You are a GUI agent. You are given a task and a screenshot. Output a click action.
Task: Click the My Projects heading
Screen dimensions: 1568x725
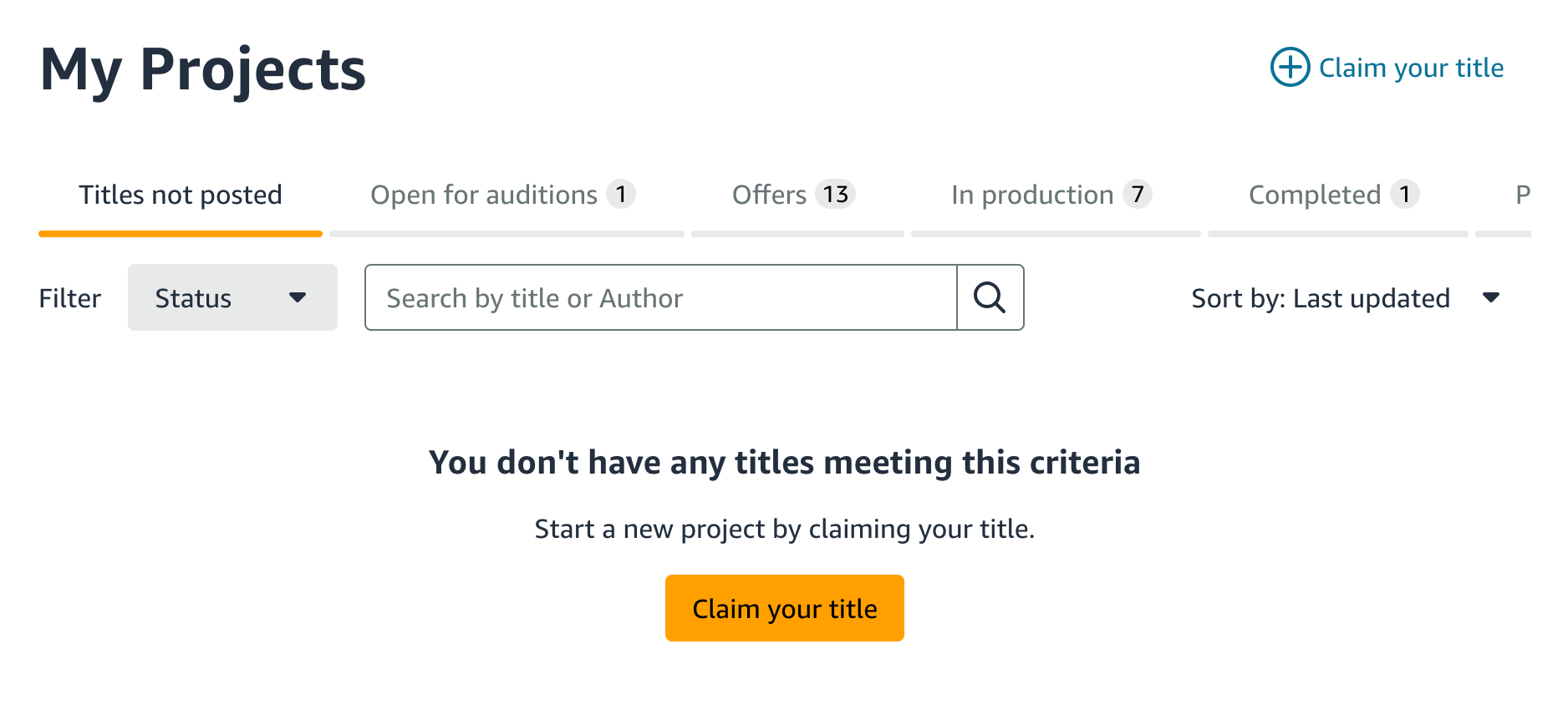[203, 70]
